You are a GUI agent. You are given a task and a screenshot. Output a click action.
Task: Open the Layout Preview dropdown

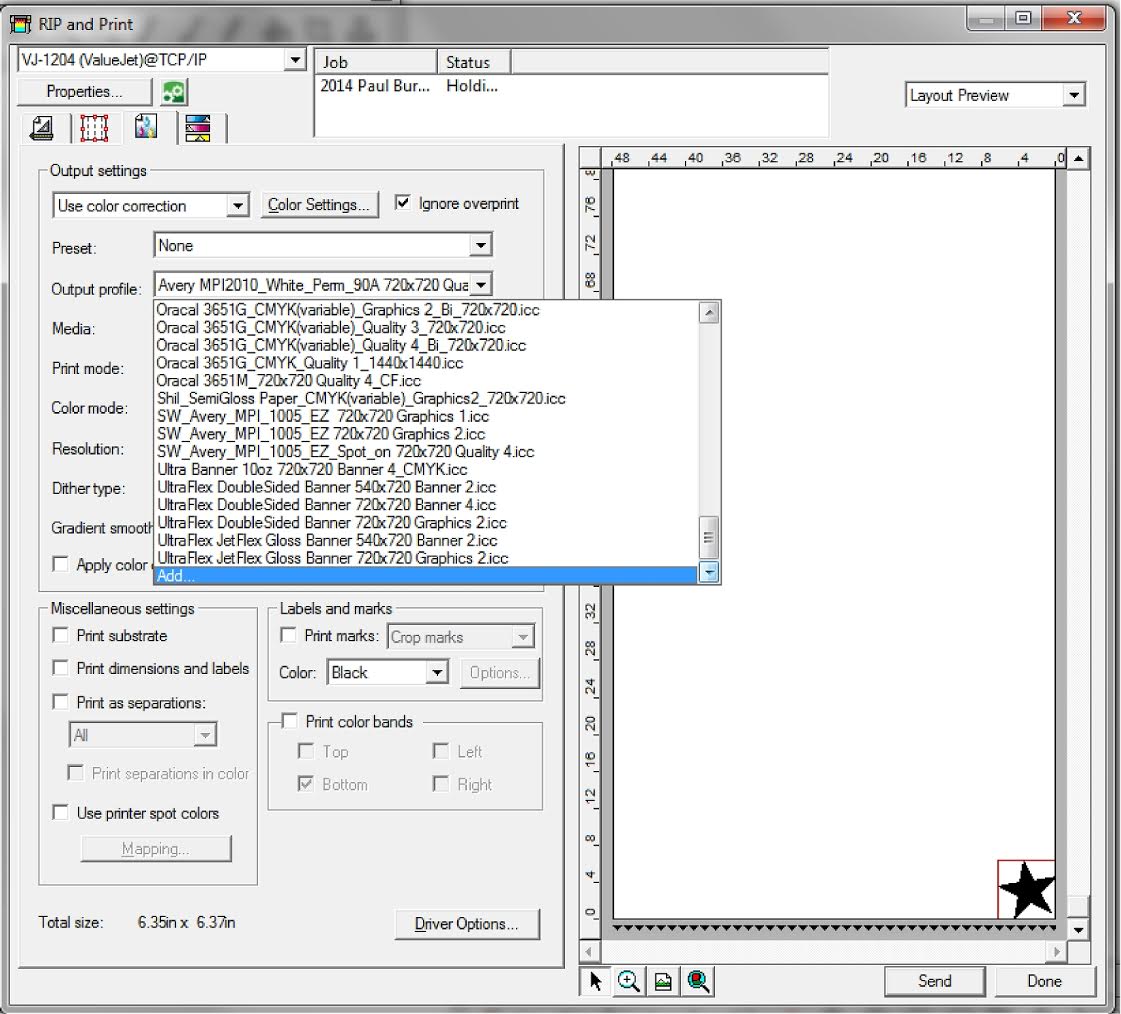tap(996, 95)
